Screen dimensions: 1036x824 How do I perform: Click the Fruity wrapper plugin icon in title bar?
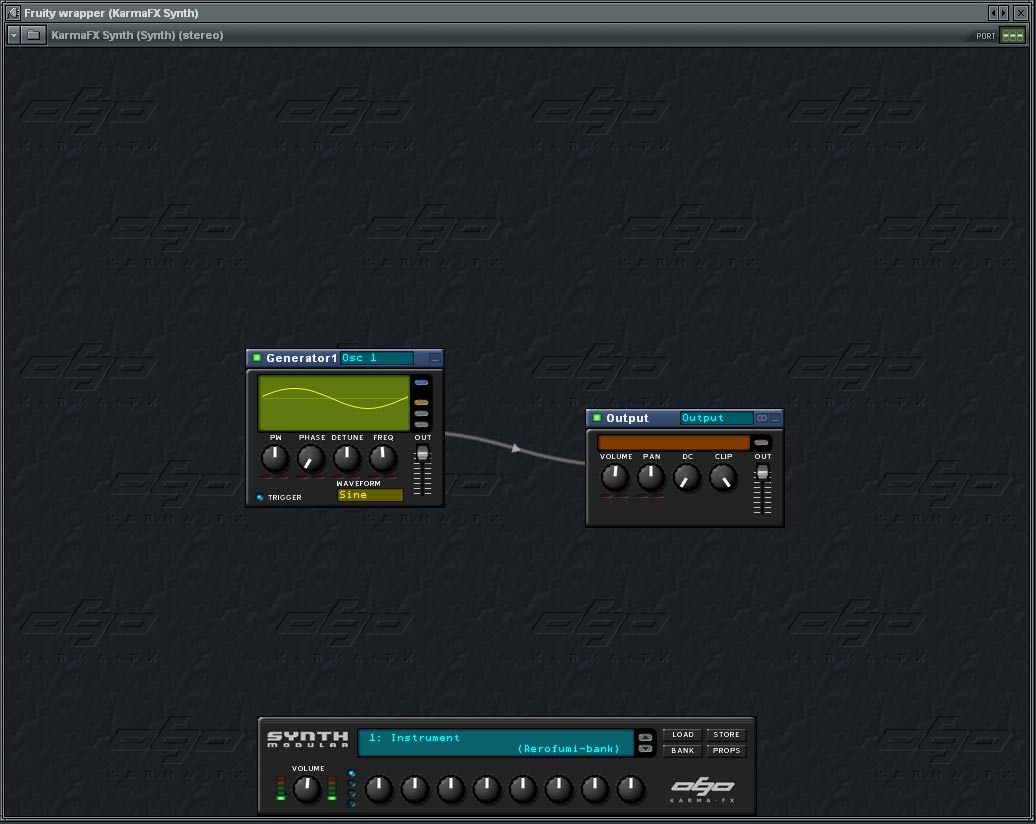pos(13,13)
